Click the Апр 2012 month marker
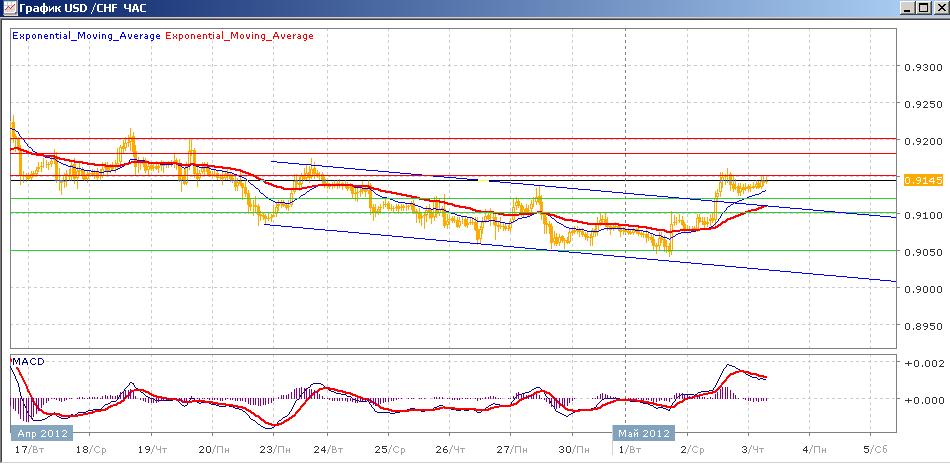This screenshot has width=950, height=464. [x=41, y=434]
